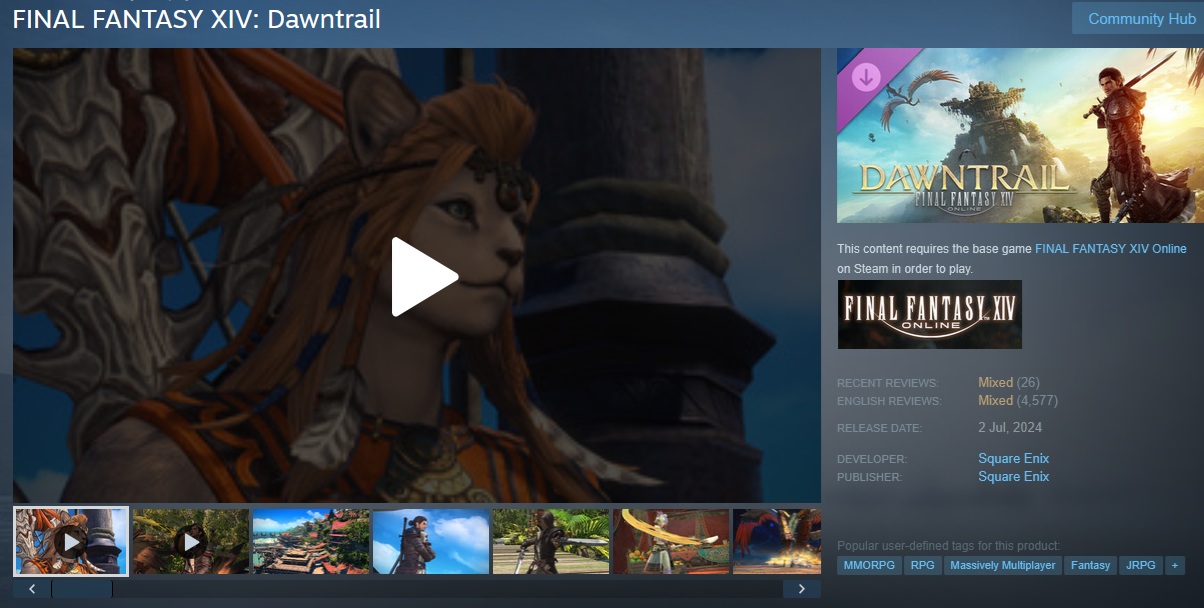Select the screenshot thumbnail with yellow sword slash
Screen dimensions: 1204x608
(670, 542)
